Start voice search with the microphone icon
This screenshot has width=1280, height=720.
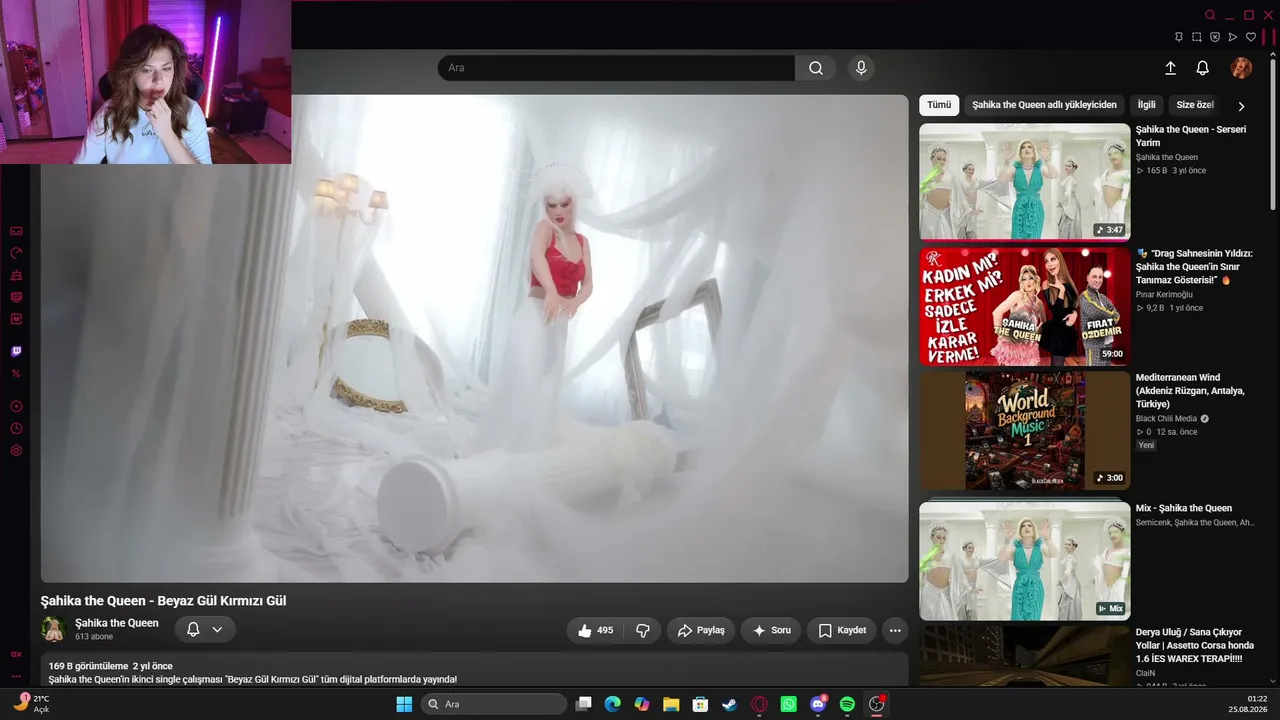tap(861, 68)
